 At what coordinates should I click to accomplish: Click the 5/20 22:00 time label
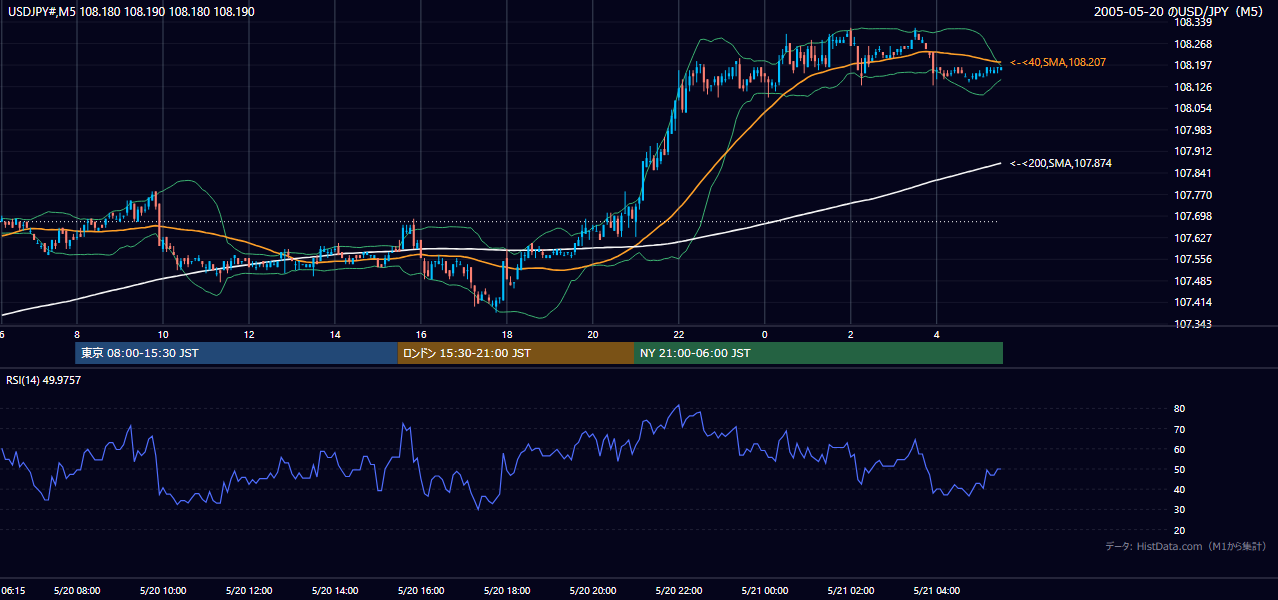tap(679, 590)
